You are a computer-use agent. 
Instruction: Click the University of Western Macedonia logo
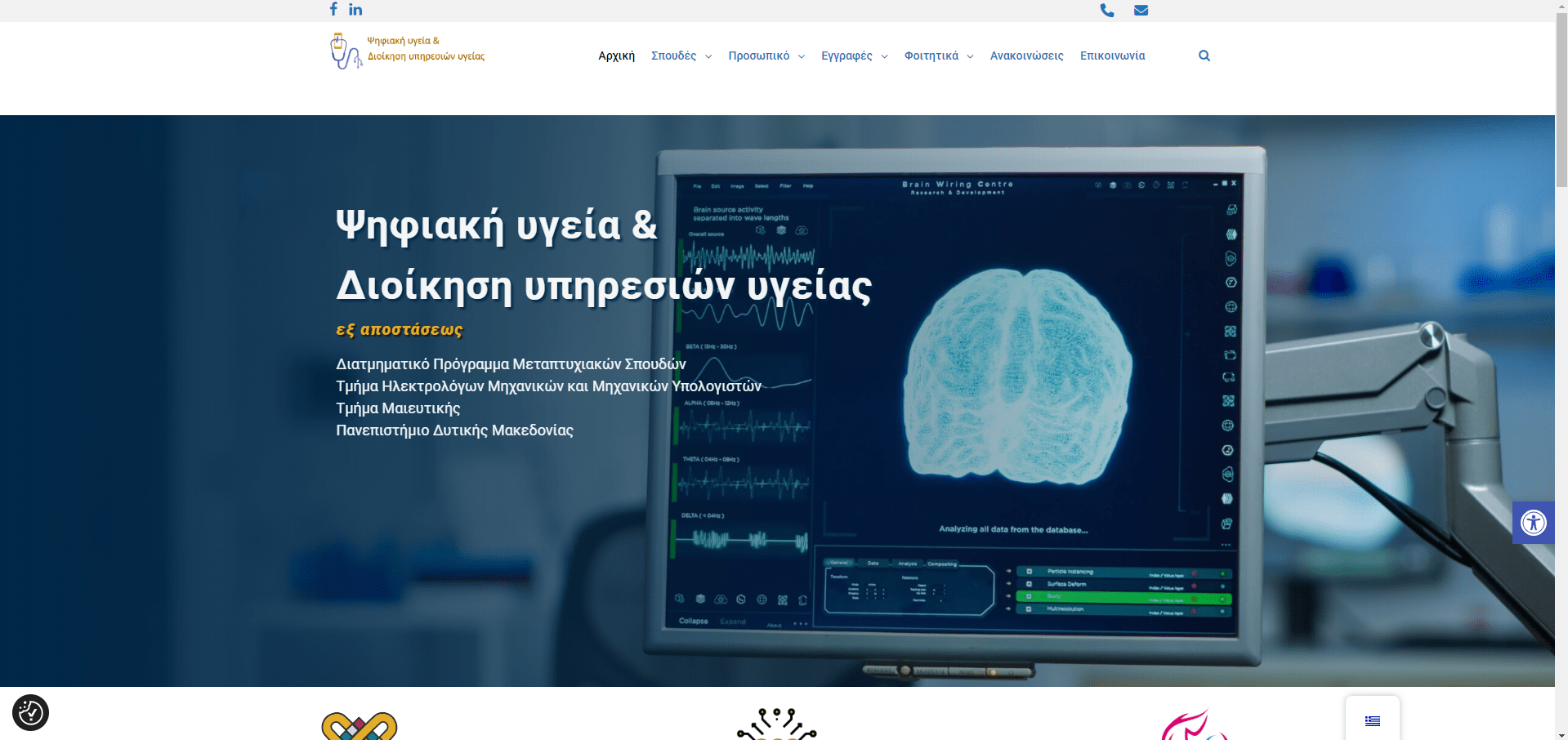[360, 725]
